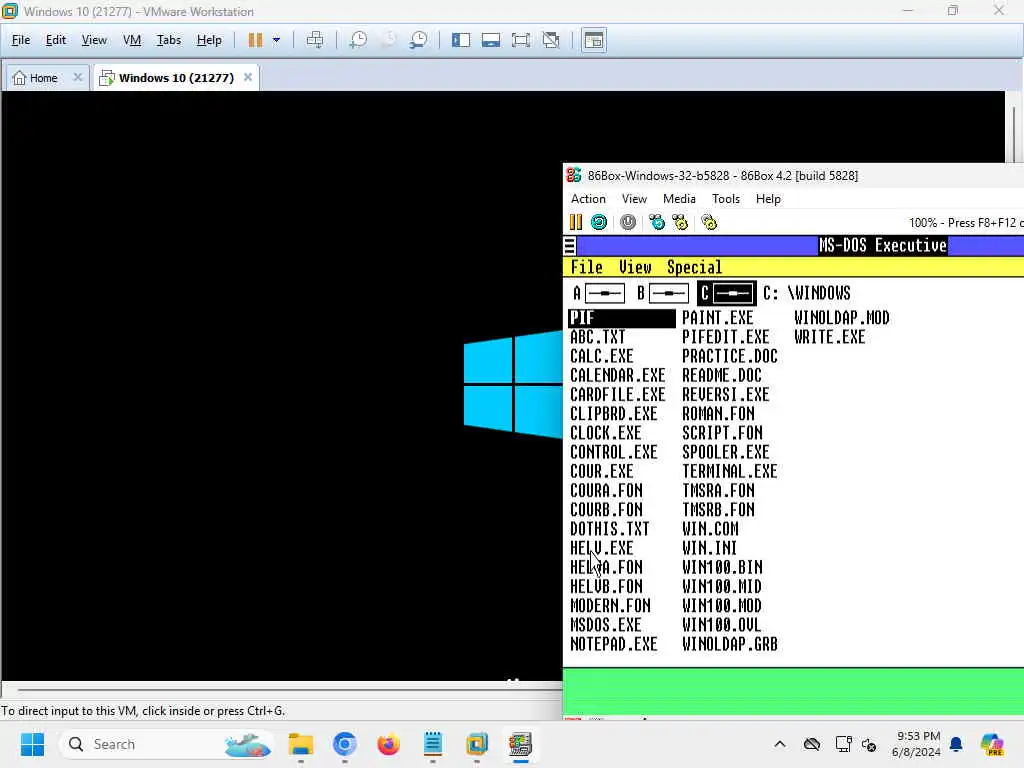Select CALENDAR.EXE in the file list
Viewport: 1024px width, 768px height.
click(617, 376)
